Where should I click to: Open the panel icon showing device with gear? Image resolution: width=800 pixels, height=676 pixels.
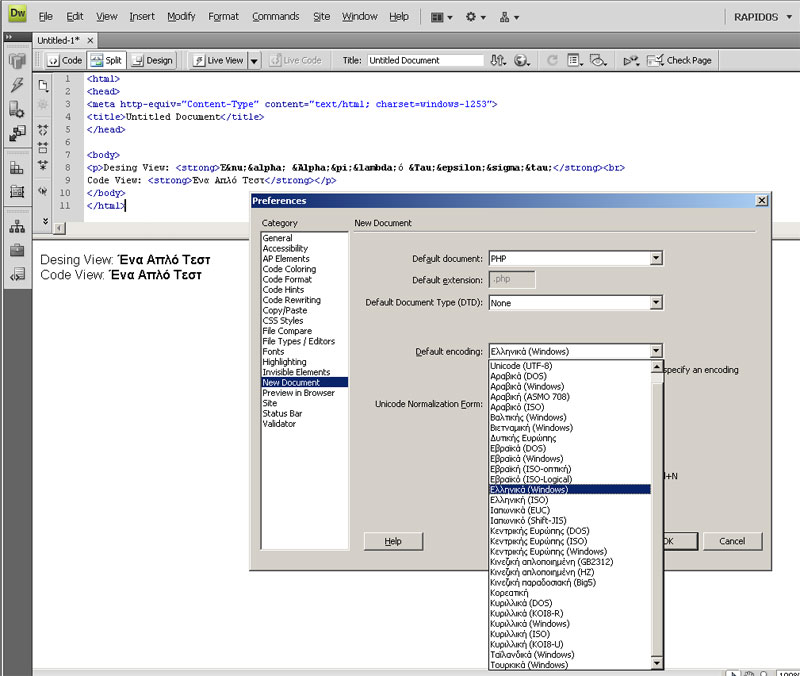click(x=17, y=109)
